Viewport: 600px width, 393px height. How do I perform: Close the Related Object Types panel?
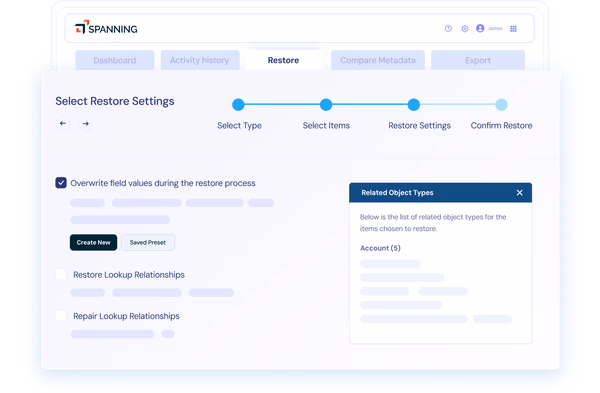[x=519, y=192]
